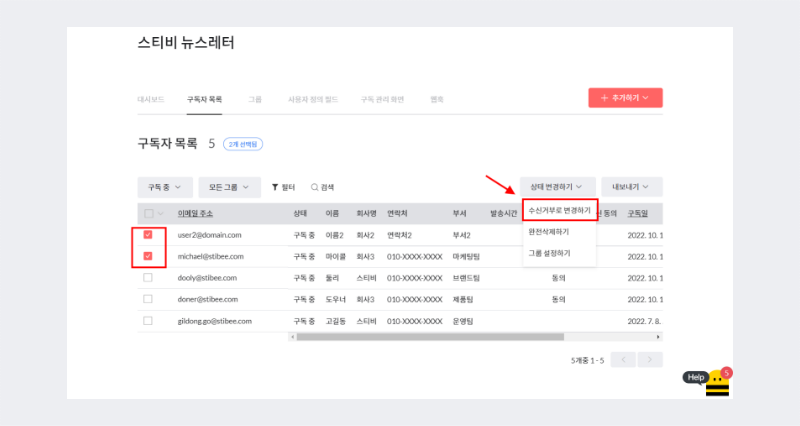Go to the next page arrow

click(651, 359)
